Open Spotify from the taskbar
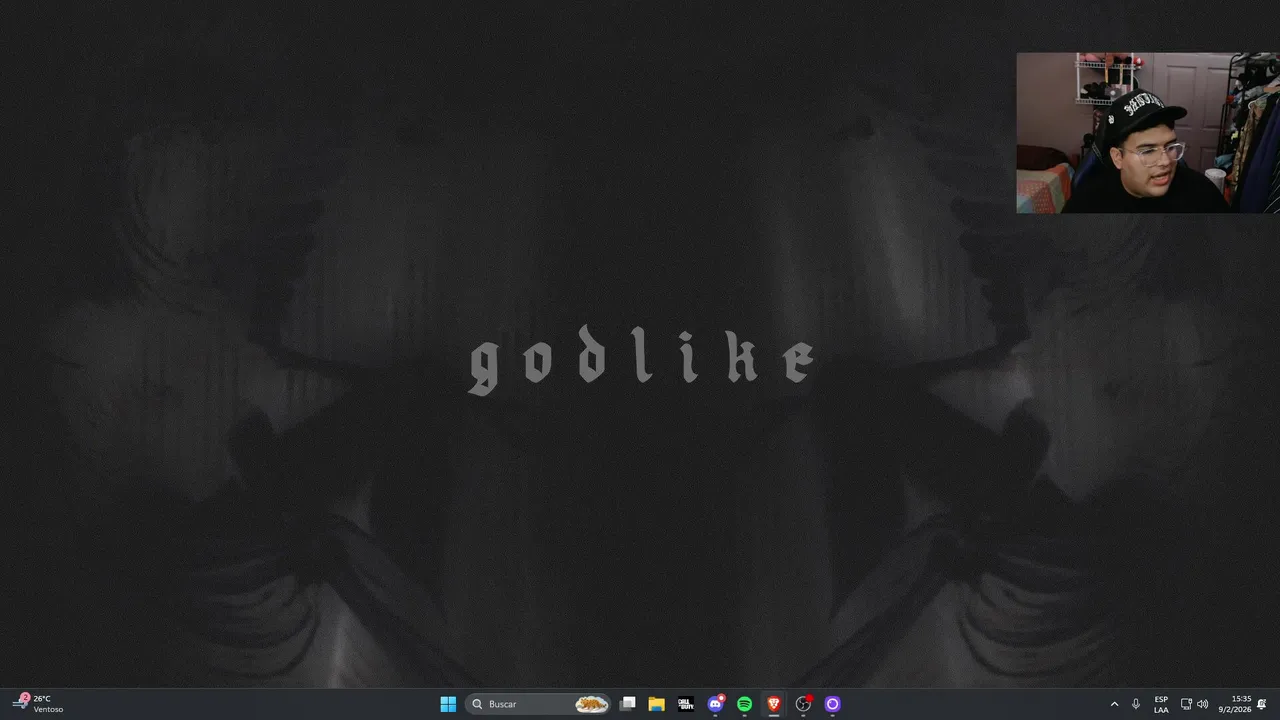The height and width of the screenshot is (720, 1280). click(744, 704)
